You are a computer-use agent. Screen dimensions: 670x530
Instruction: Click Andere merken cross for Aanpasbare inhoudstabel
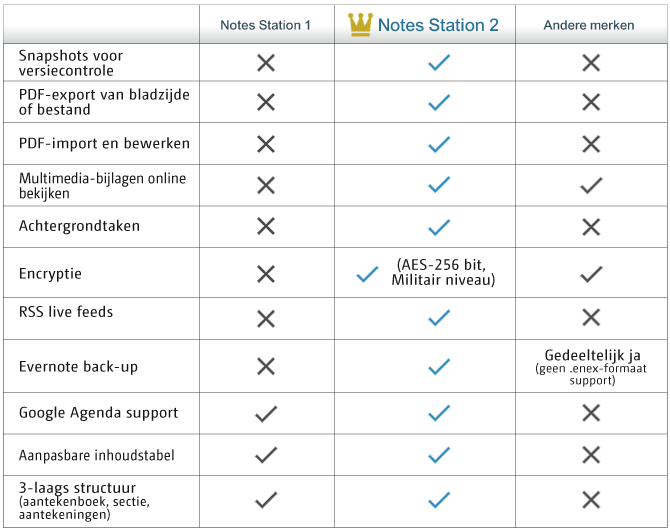click(591, 455)
